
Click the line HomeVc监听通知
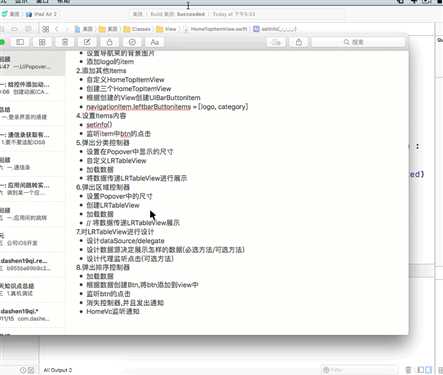pyautogui.click(x=113, y=312)
